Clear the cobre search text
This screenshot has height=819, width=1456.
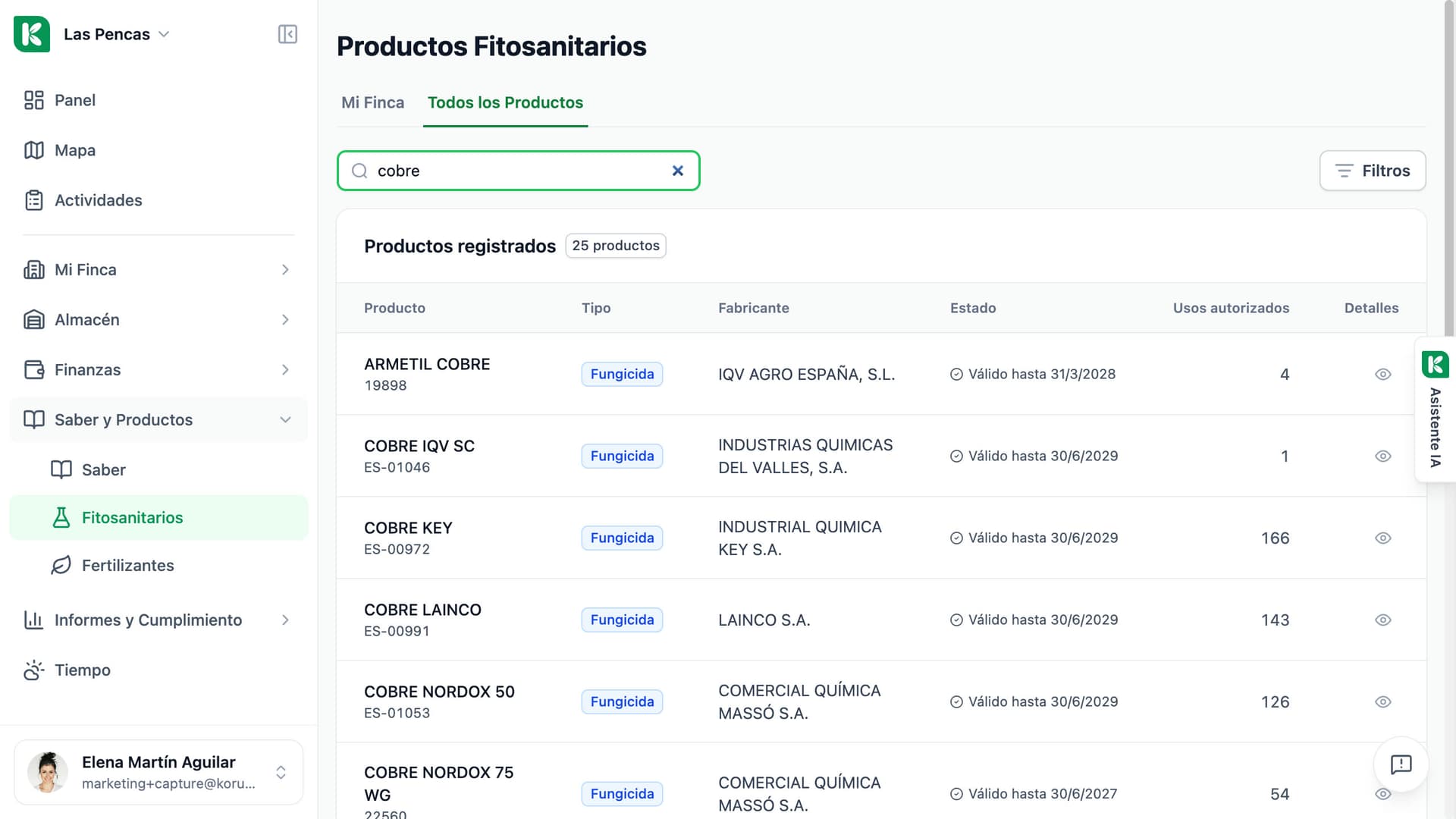point(678,171)
